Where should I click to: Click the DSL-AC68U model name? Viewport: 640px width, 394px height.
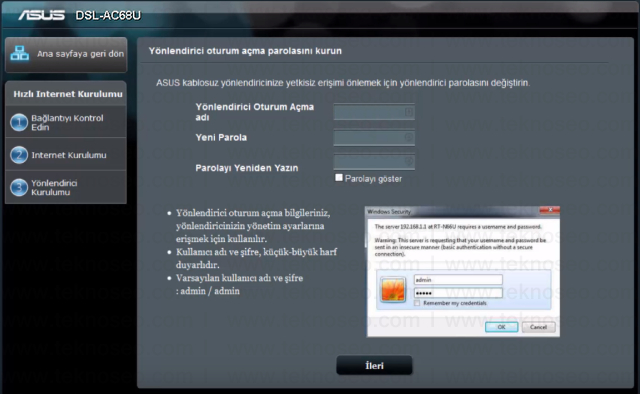pyautogui.click(x=108, y=16)
